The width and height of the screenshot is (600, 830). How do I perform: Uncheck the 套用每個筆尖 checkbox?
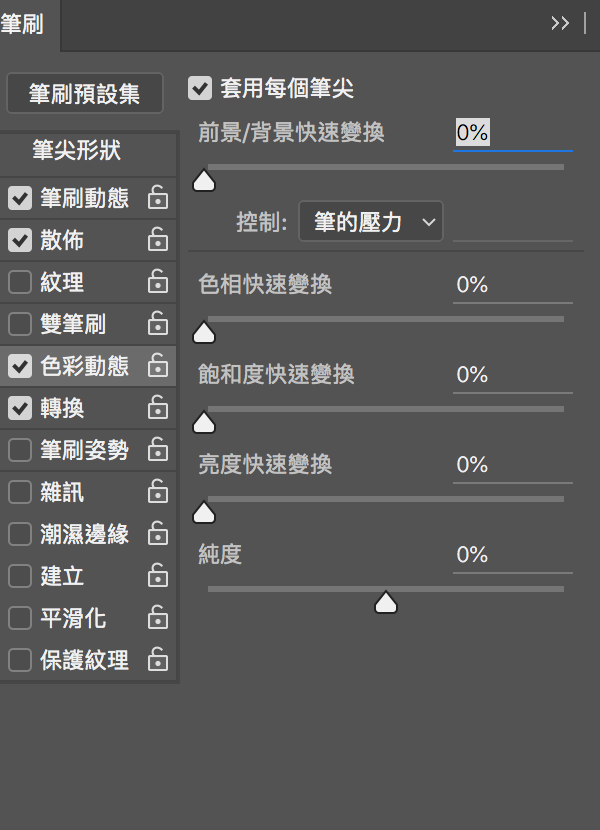(200, 88)
